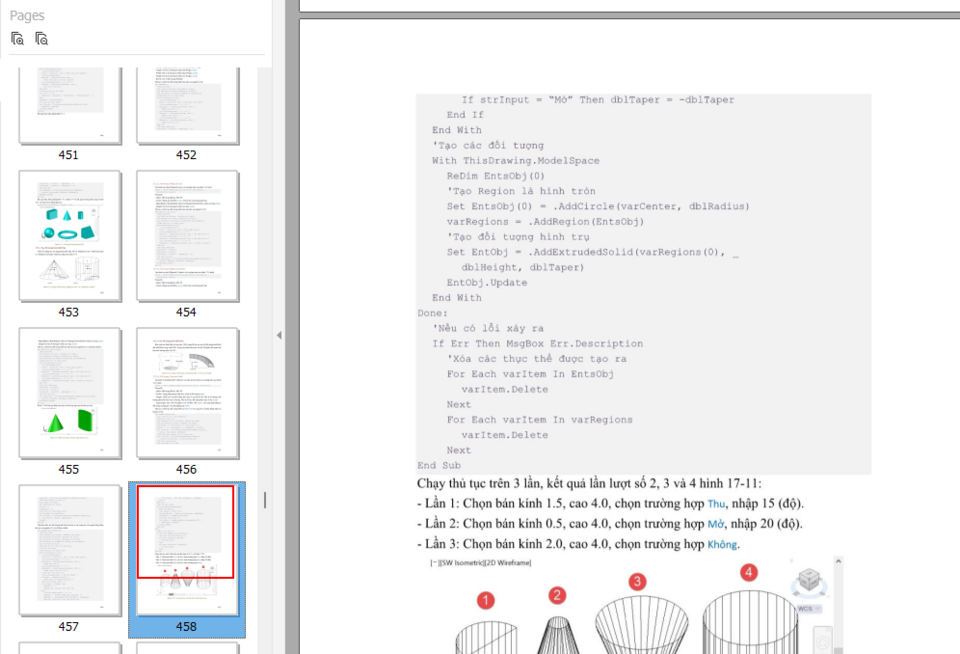
Task: Open the WCS dropdown in the figure
Action: [811, 608]
